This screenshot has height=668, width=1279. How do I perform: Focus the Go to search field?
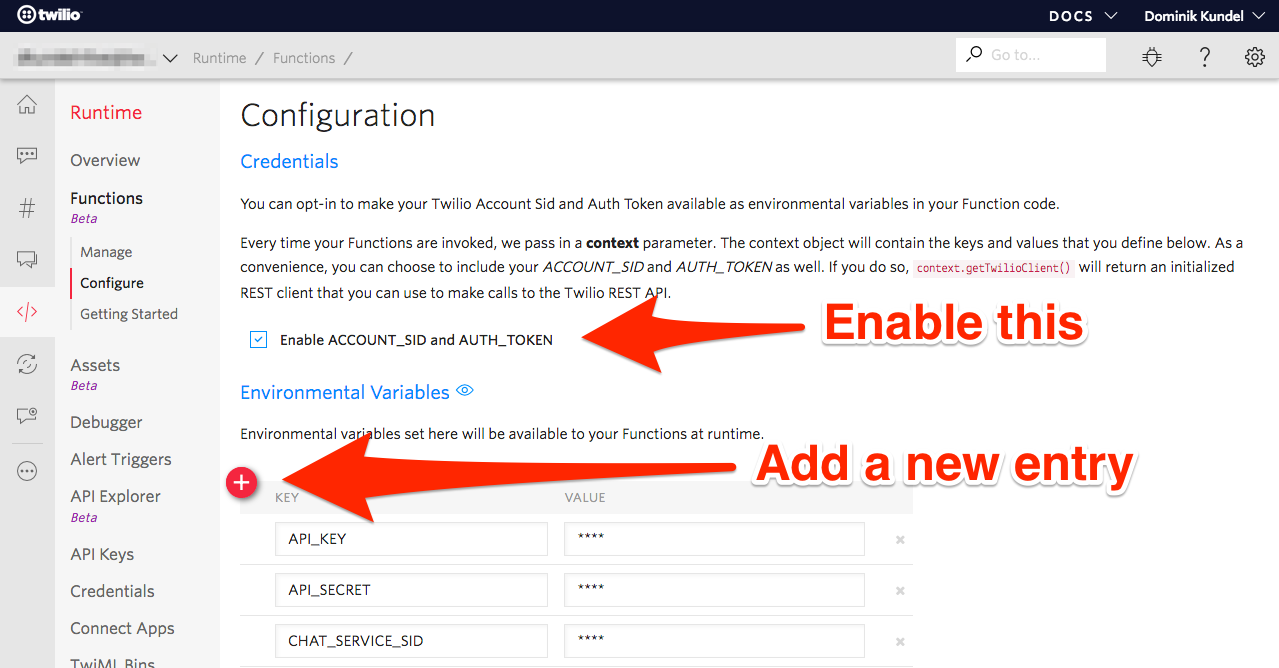(1031, 55)
